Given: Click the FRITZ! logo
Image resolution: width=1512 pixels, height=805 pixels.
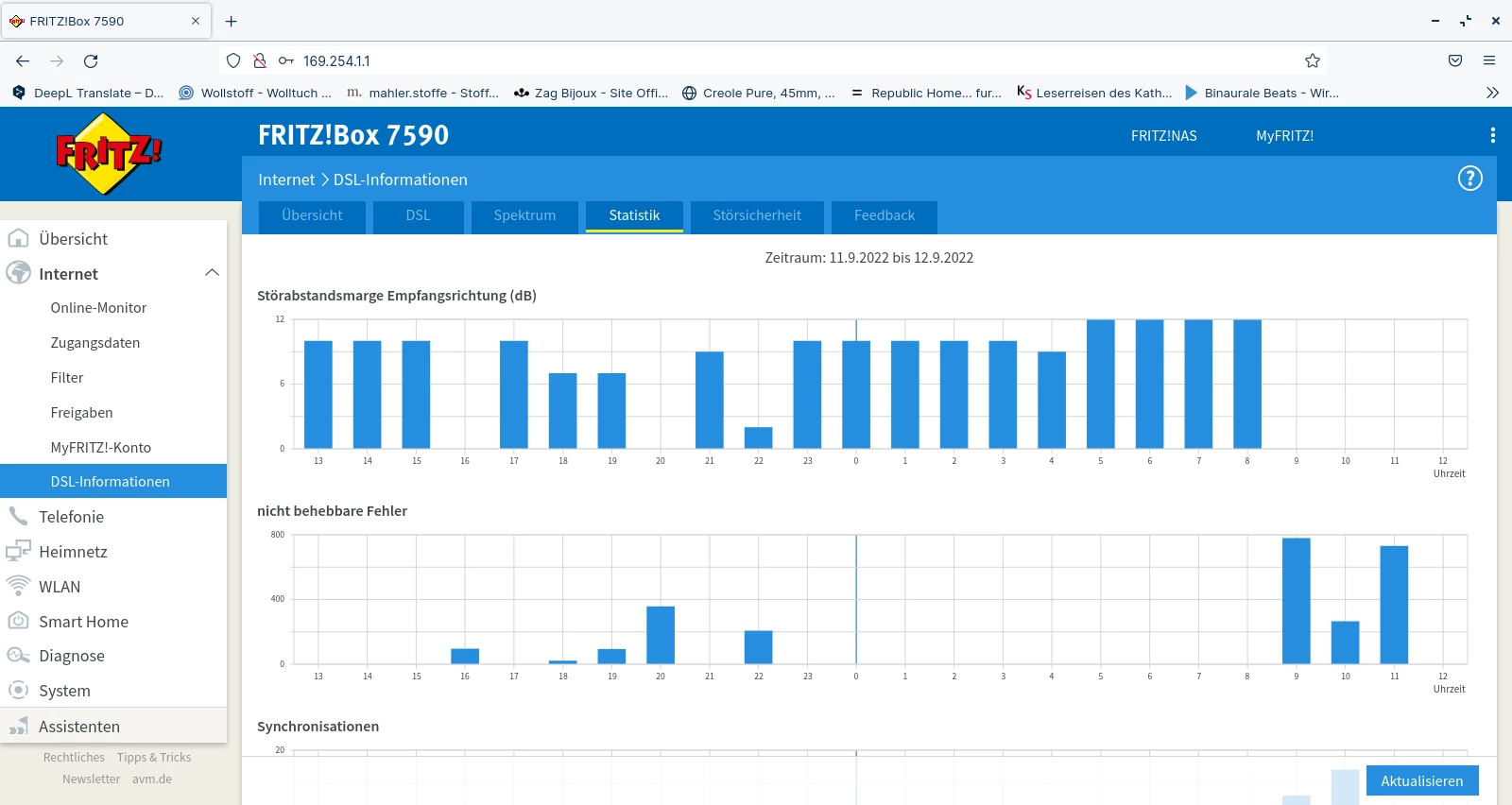Looking at the screenshot, I should point(109,153).
